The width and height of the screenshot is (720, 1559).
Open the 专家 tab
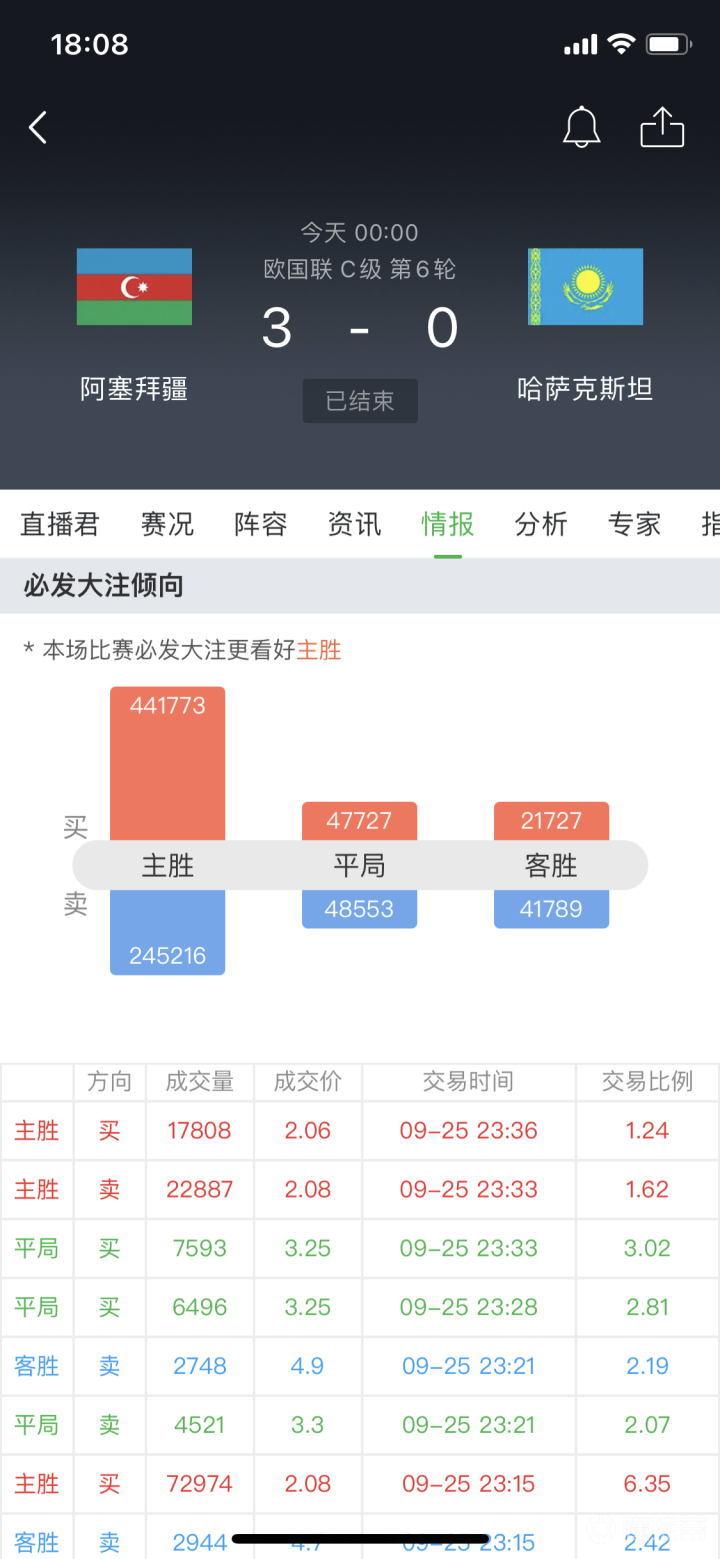pos(634,524)
